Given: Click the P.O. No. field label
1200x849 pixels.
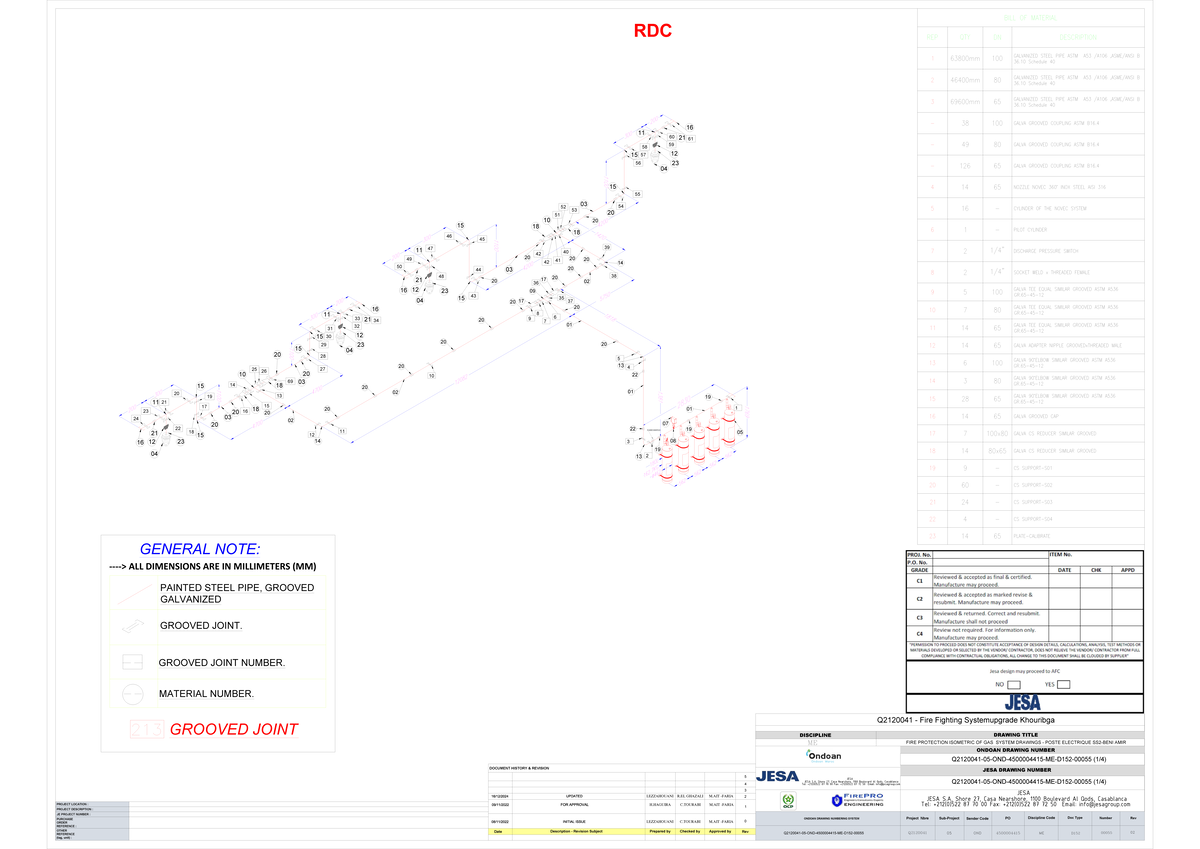Looking at the screenshot, I should pos(918,562).
